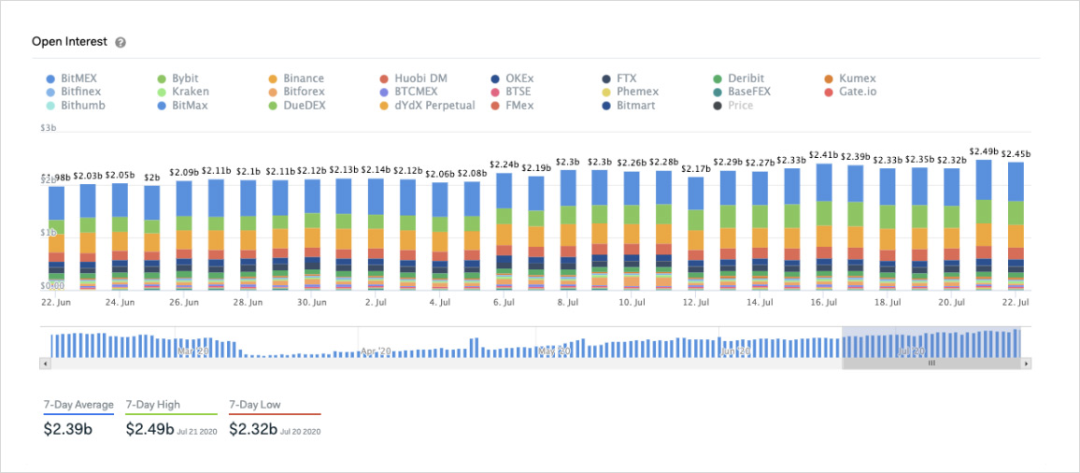Click the Bitmart dark blue legend dot
This screenshot has height=473, width=1080.
pos(607,105)
